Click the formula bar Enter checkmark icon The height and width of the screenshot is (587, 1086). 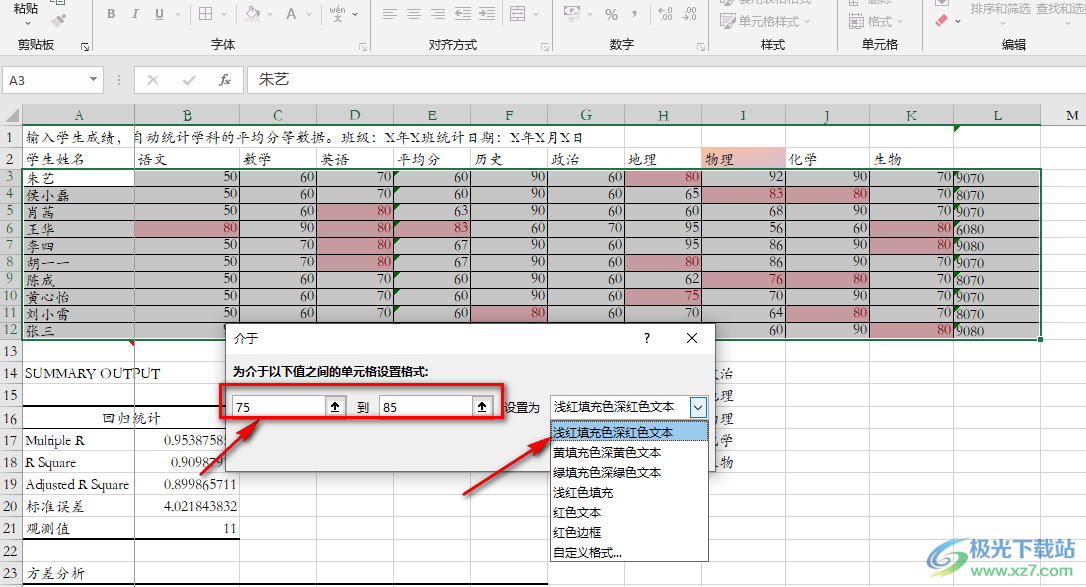coord(189,80)
